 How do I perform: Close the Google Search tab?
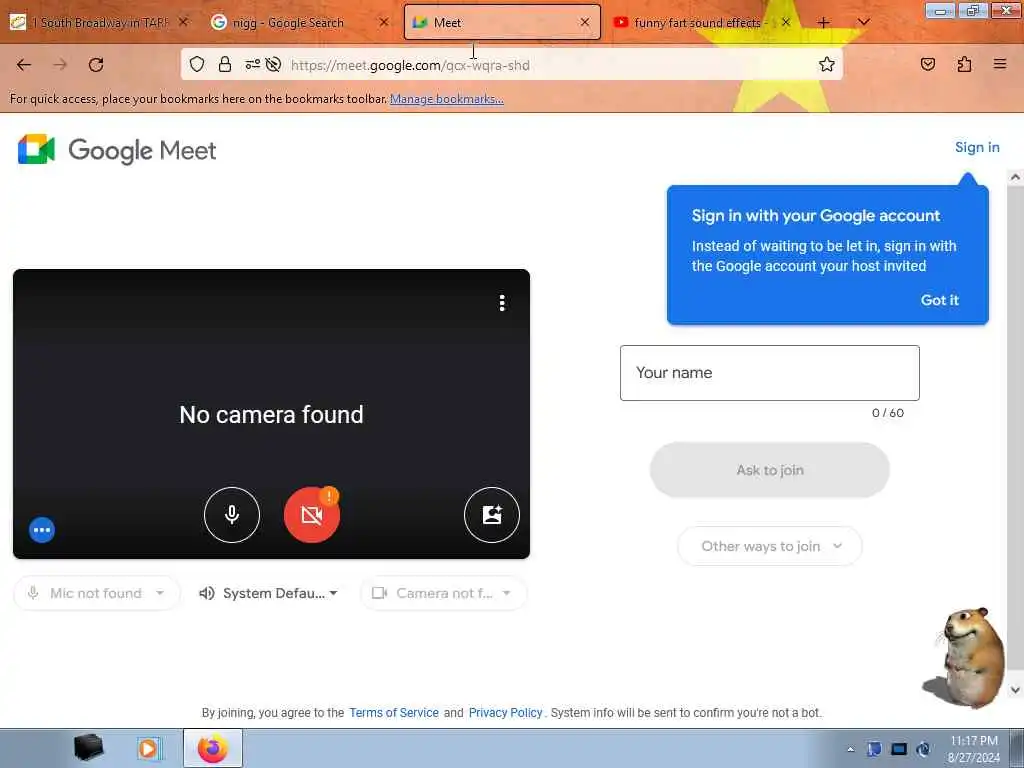(384, 22)
